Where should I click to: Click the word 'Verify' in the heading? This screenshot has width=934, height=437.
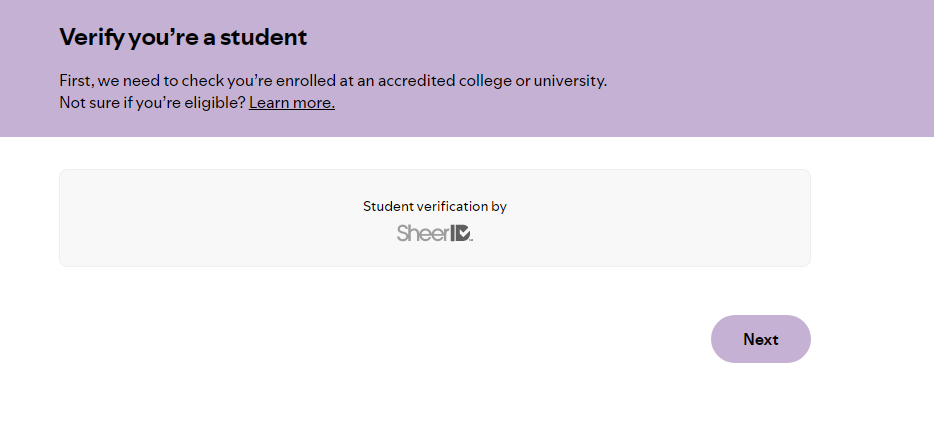click(x=92, y=37)
